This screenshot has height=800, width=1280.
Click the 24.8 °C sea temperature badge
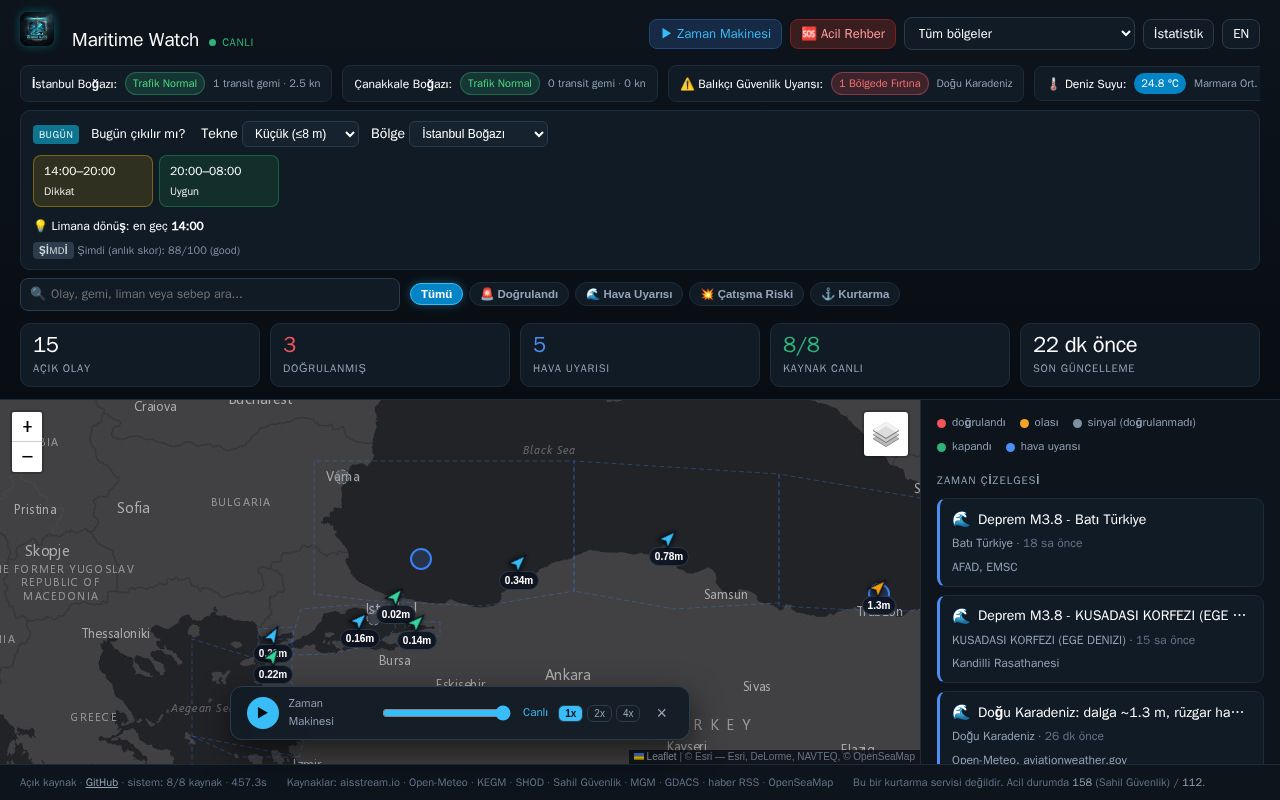click(x=1160, y=83)
